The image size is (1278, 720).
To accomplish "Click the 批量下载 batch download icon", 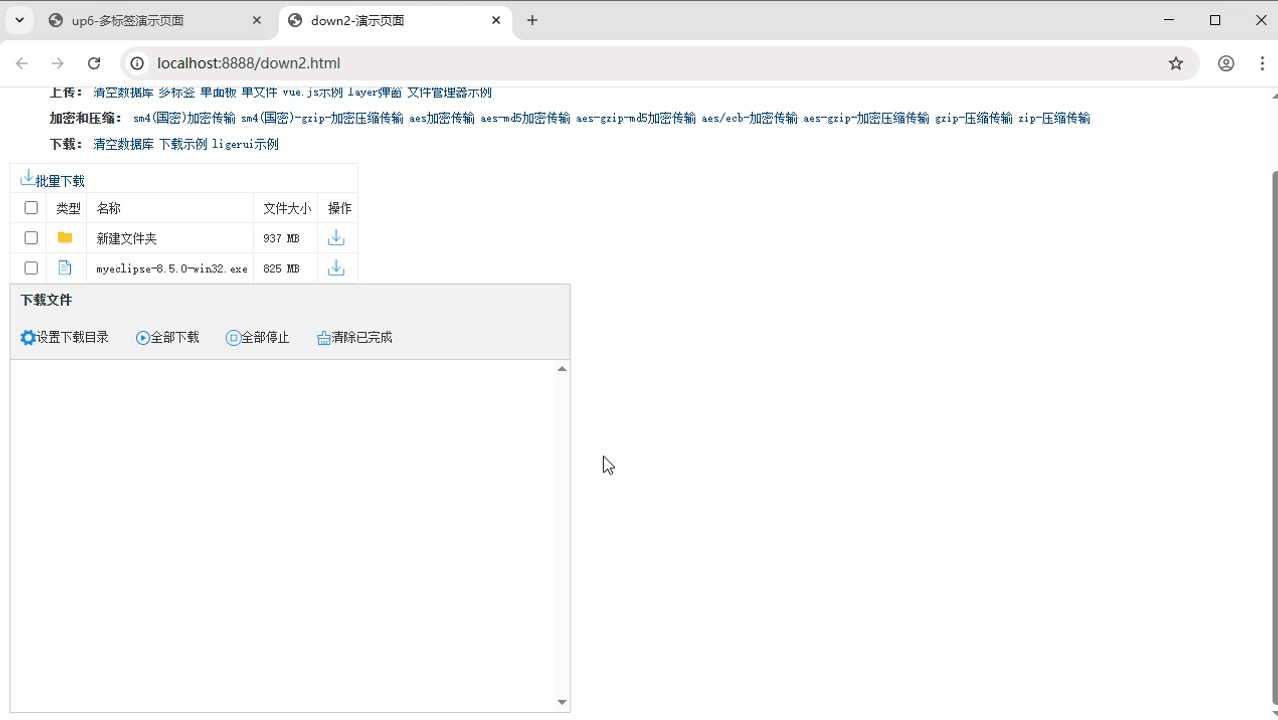I will point(27,178).
